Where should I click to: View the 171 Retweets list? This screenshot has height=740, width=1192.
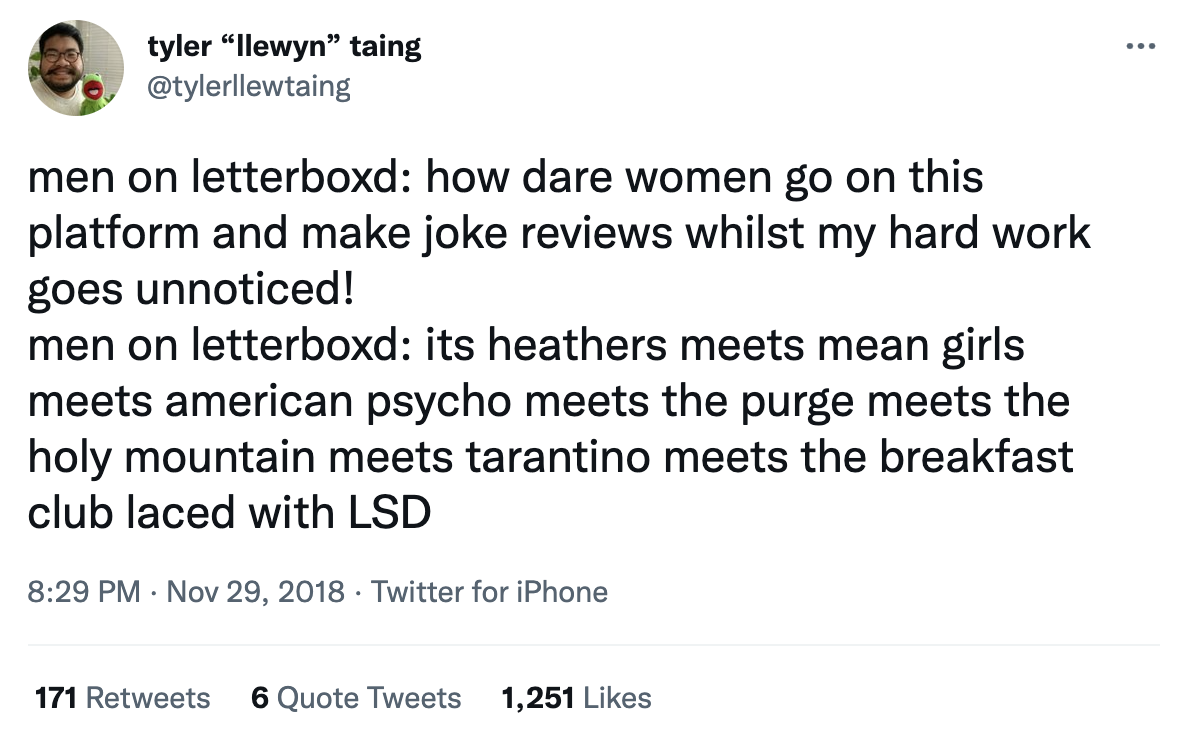(121, 697)
